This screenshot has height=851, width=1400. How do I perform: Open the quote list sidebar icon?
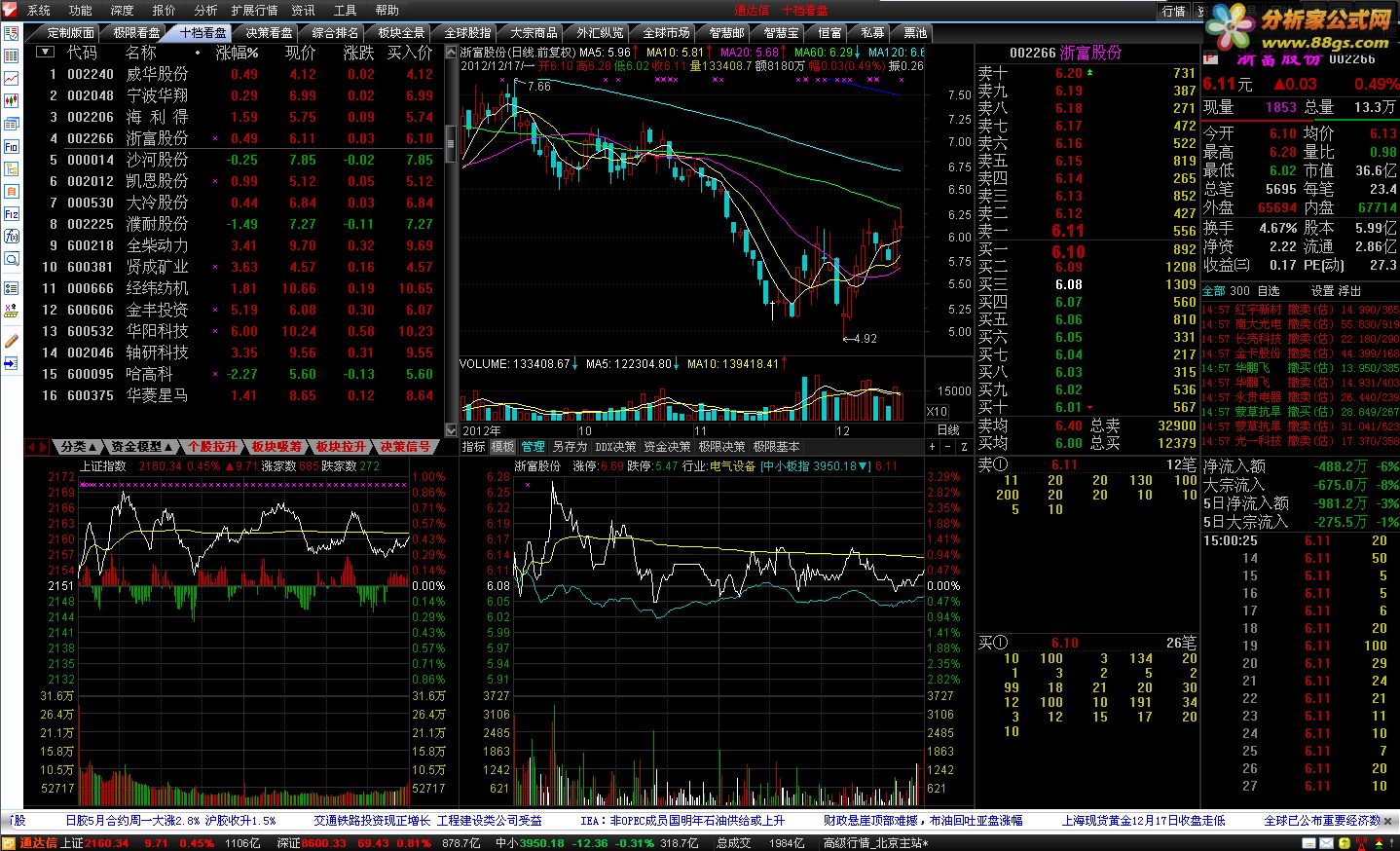[x=11, y=33]
